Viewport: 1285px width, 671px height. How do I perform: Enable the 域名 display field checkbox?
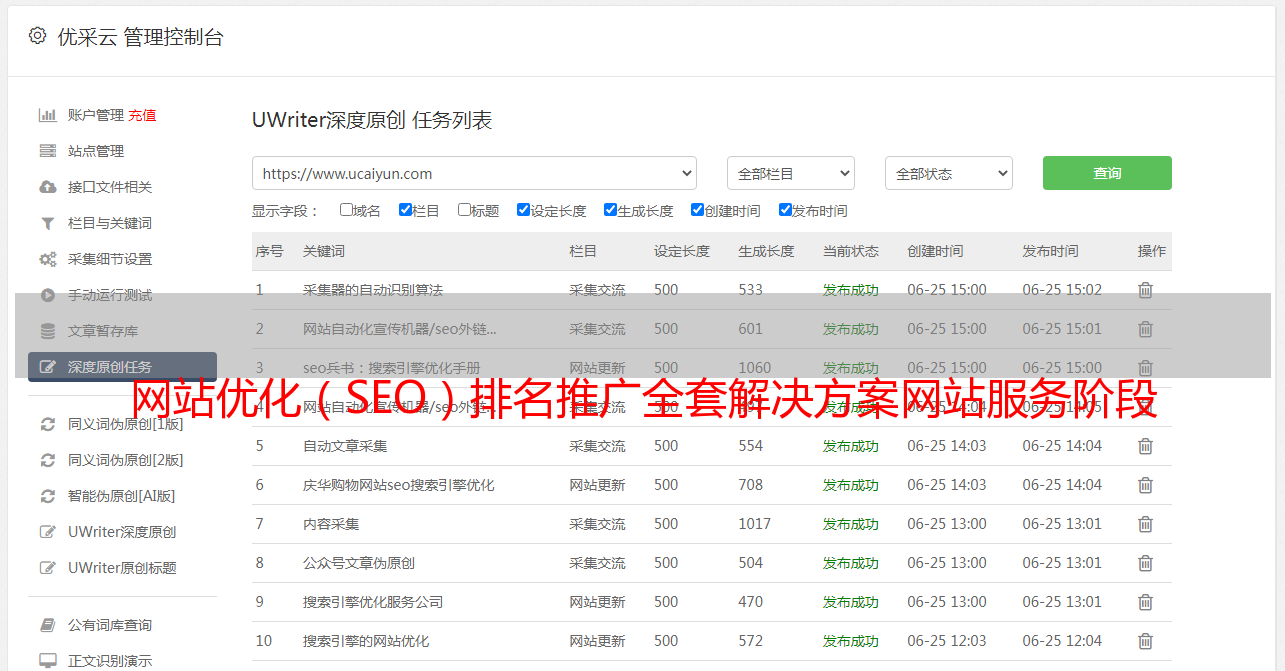346,210
